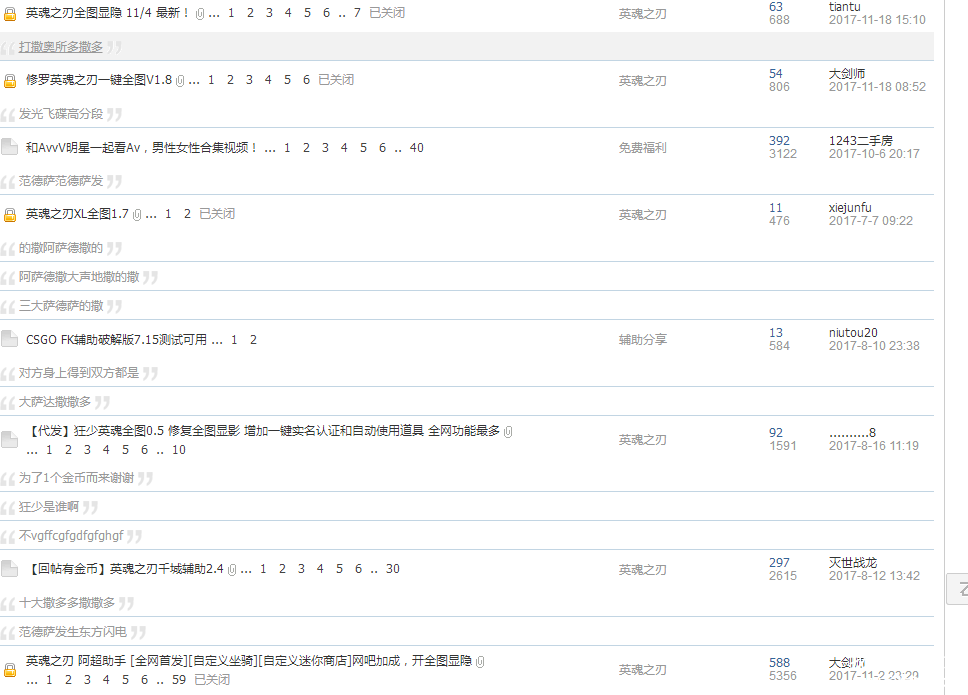Click quoted reply 发光飞碟高分段
Screen dimensions: 968x695
tap(60, 114)
